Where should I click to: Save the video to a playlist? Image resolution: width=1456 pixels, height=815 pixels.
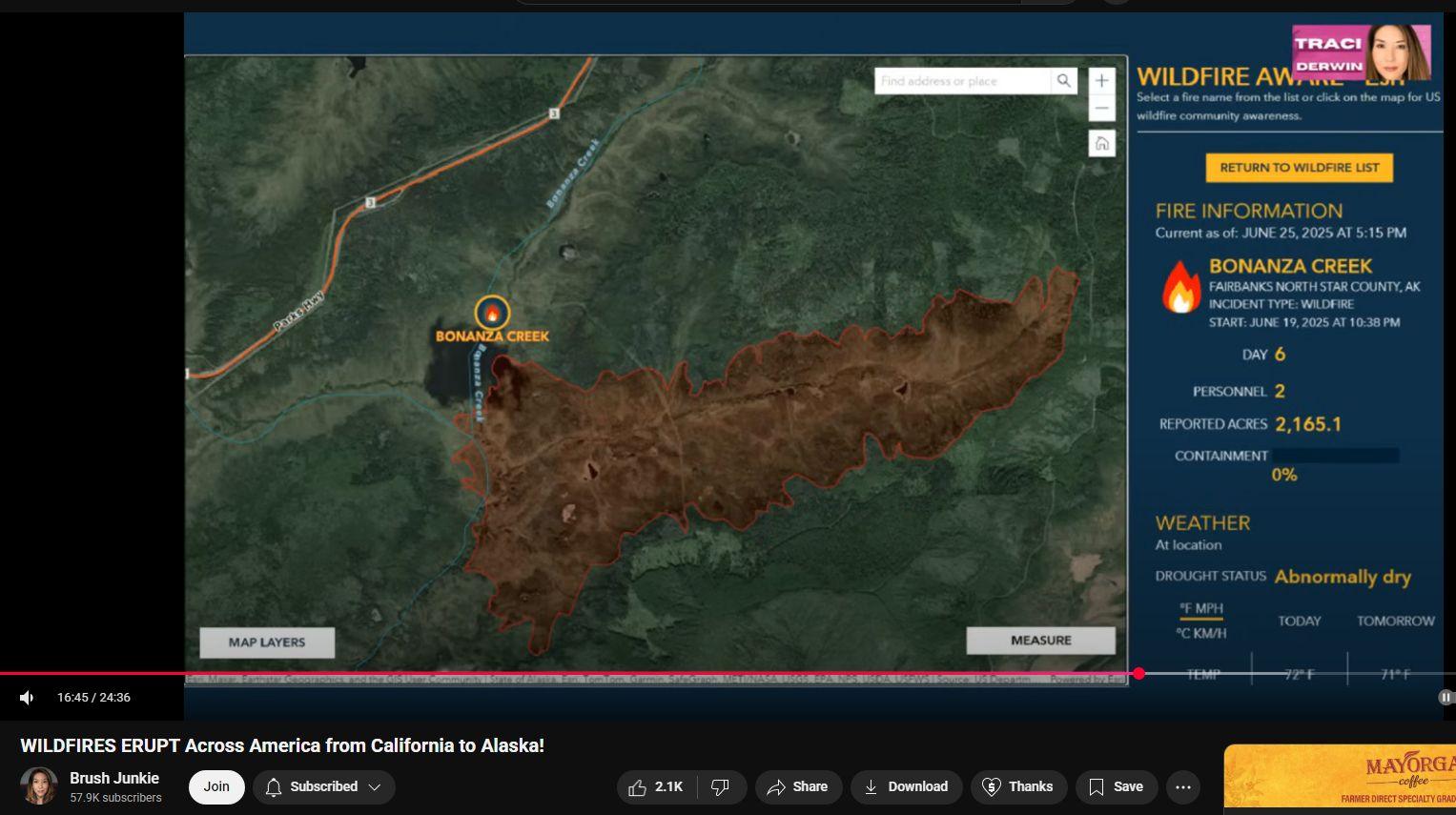1116,786
